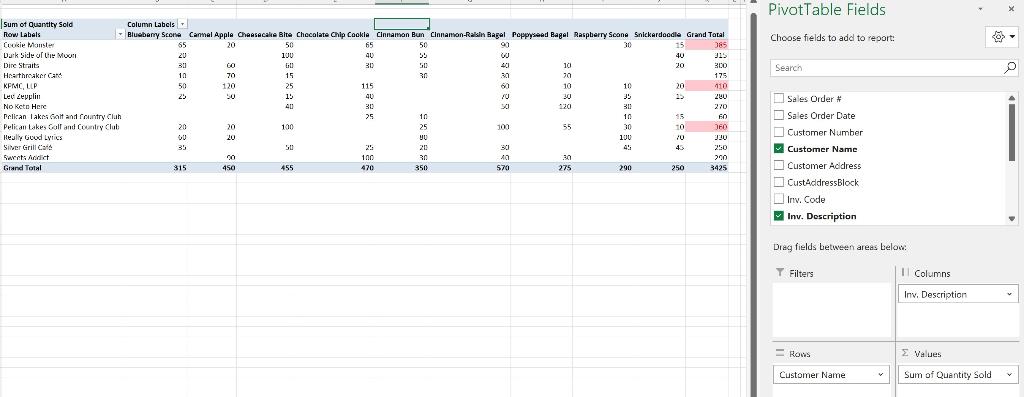Close the PivotTable Fields pane
Viewport: 1024px width, 397px height.
[1011, 8]
